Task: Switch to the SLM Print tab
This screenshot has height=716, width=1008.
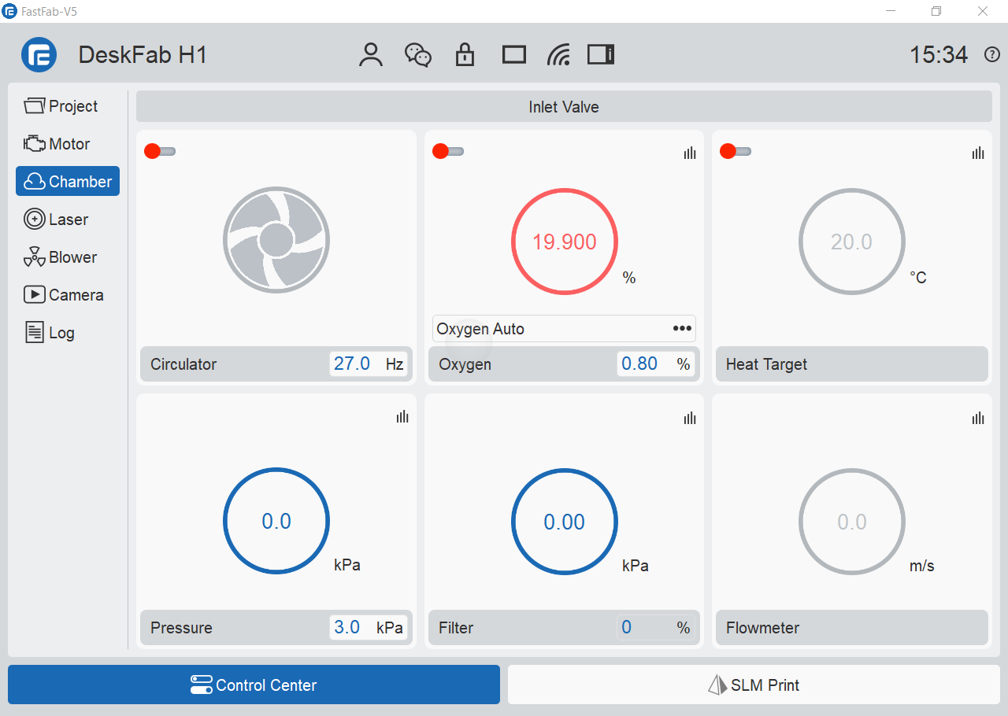Action: point(753,685)
